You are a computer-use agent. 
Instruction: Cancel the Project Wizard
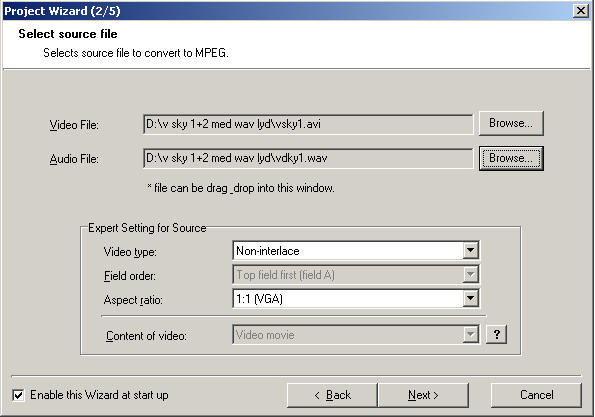[536, 395]
